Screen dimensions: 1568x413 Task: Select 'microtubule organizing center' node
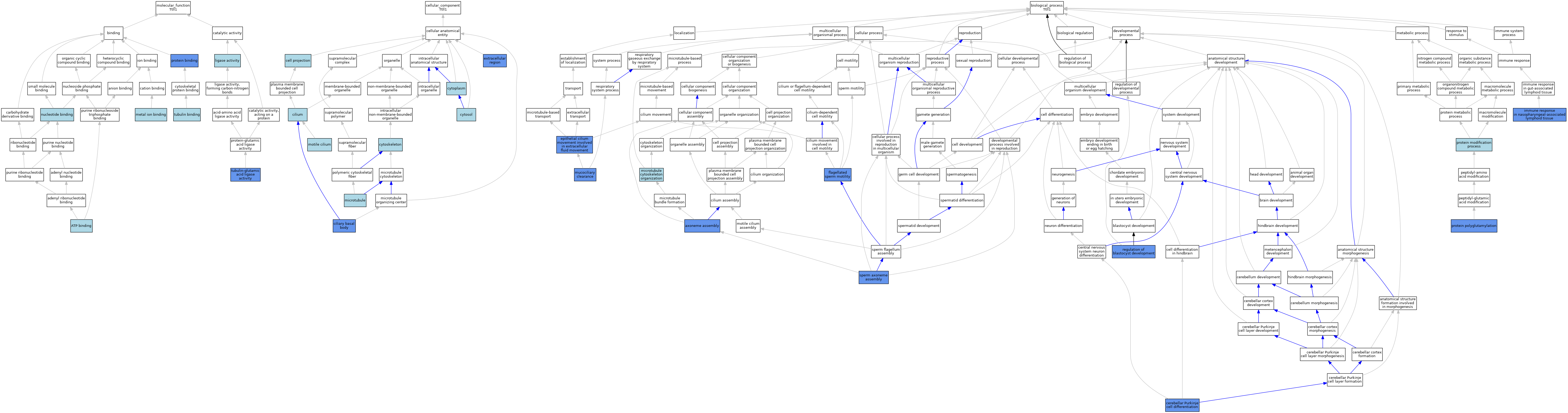(391, 200)
